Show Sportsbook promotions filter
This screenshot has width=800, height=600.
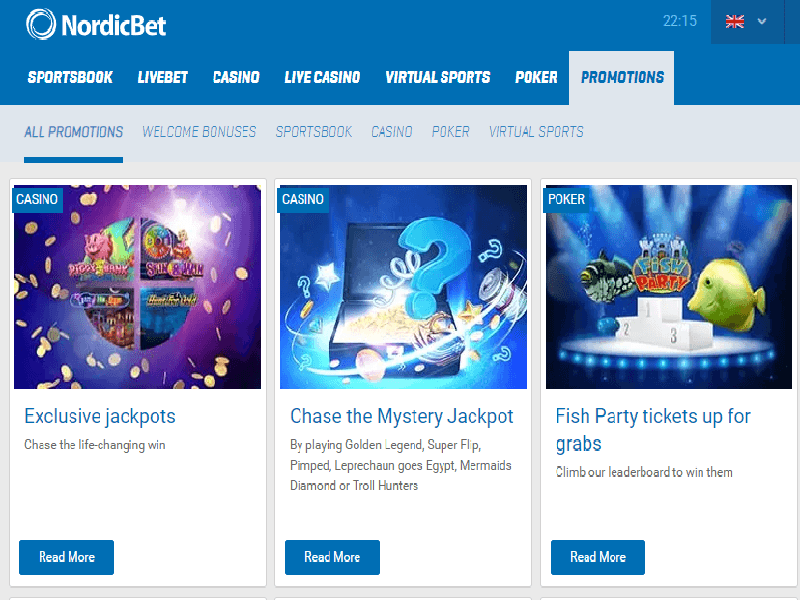point(314,132)
